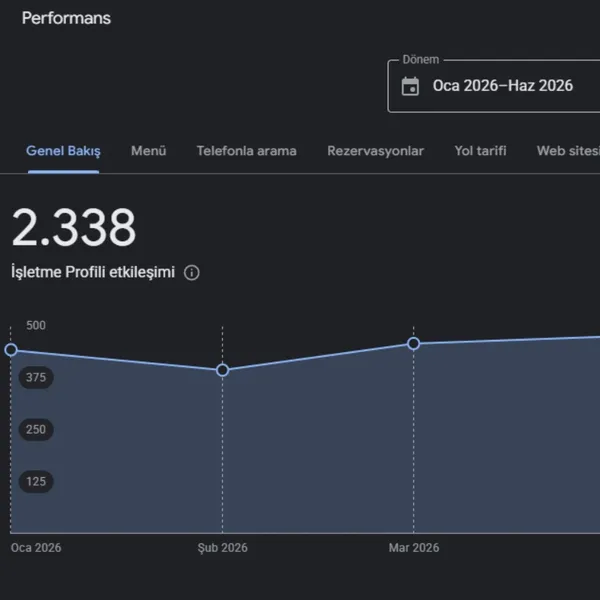Click the 500 axis label
The height and width of the screenshot is (600, 600).
click(x=36, y=325)
